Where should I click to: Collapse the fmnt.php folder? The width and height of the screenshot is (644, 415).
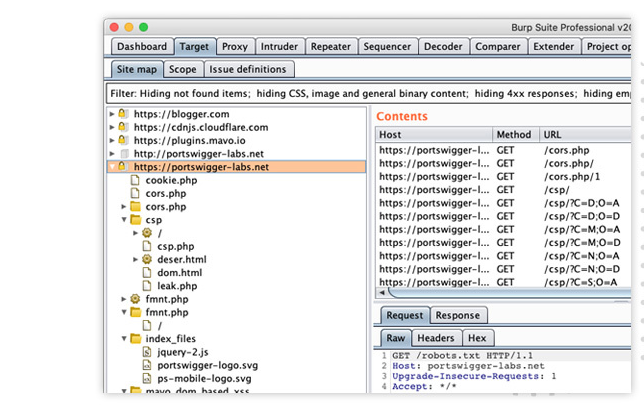pyautogui.click(x=124, y=312)
